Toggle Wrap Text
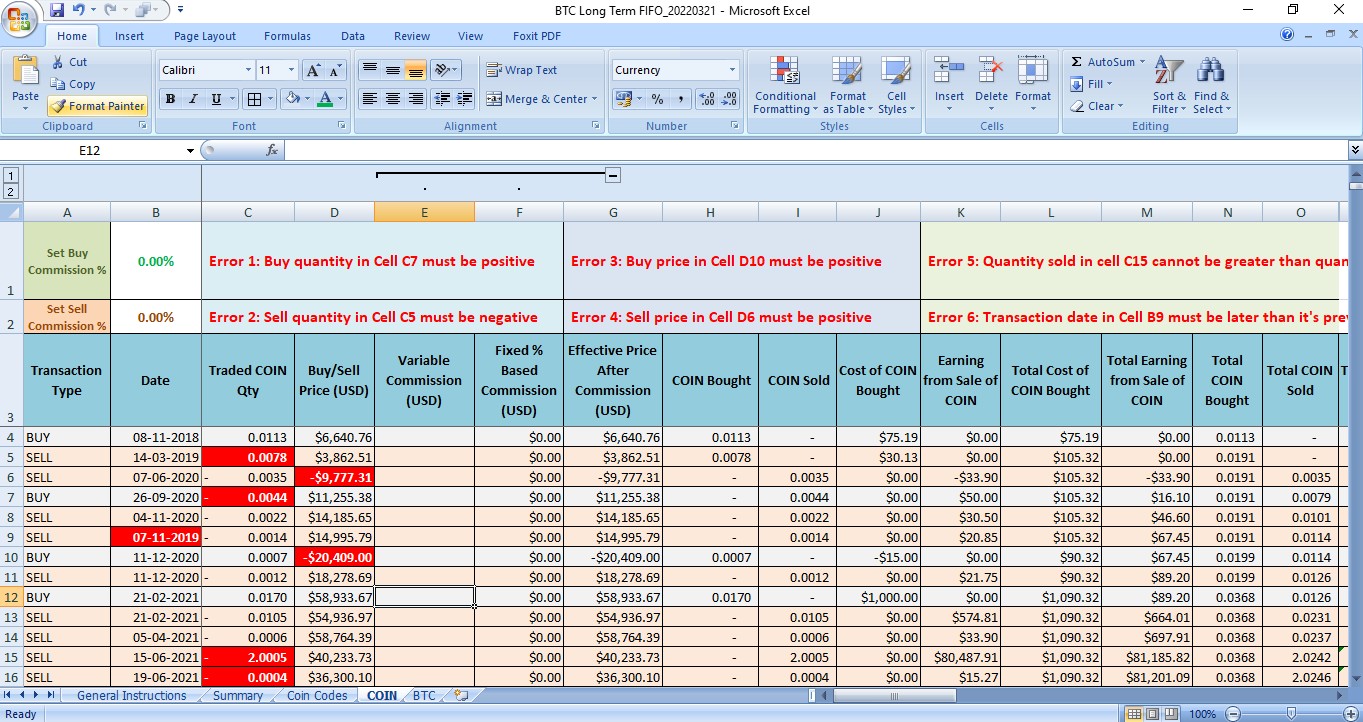Image resolution: width=1363 pixels, height=722 pixels. click(522, 70)
